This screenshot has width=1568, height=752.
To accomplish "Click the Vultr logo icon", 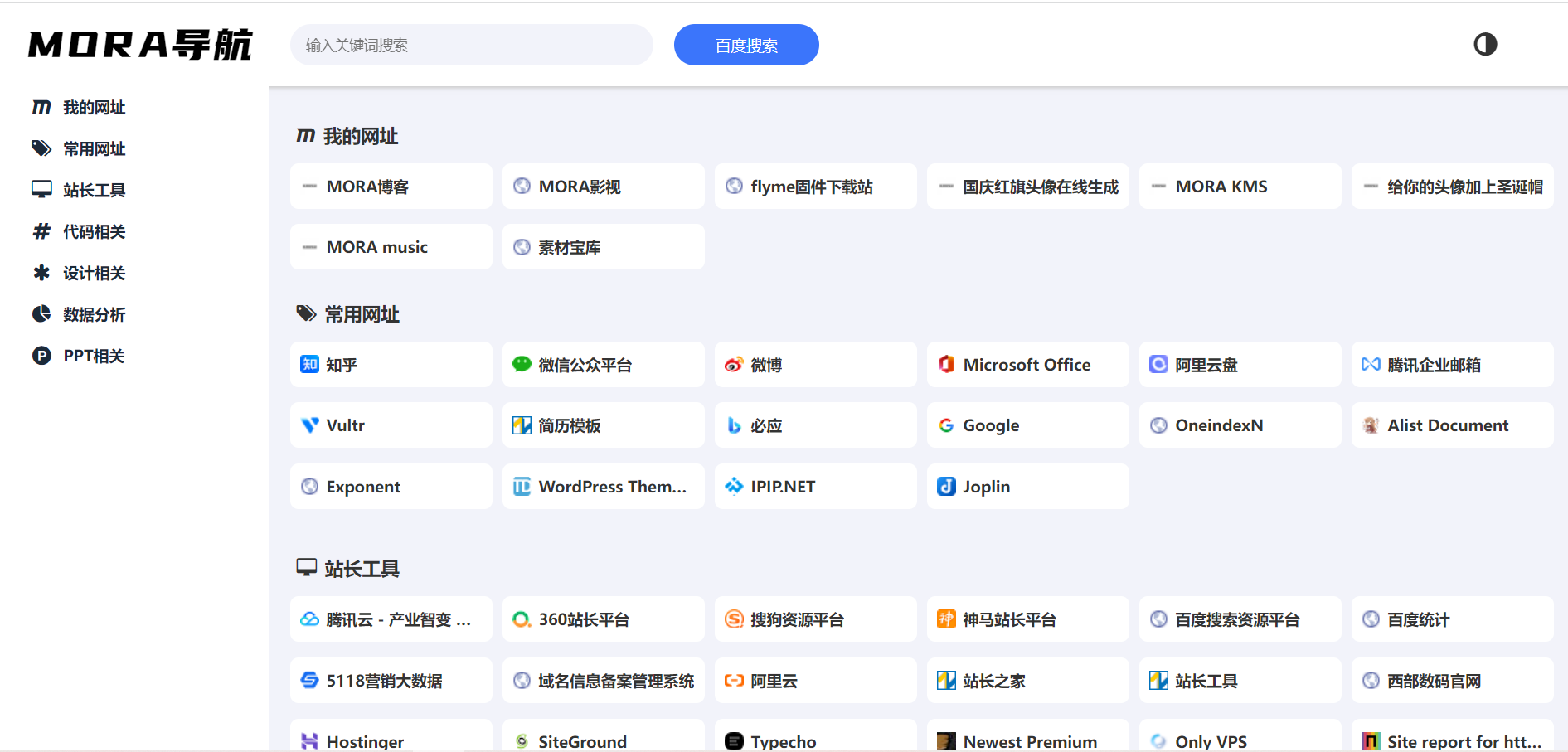I will click(x=309, y=425).
